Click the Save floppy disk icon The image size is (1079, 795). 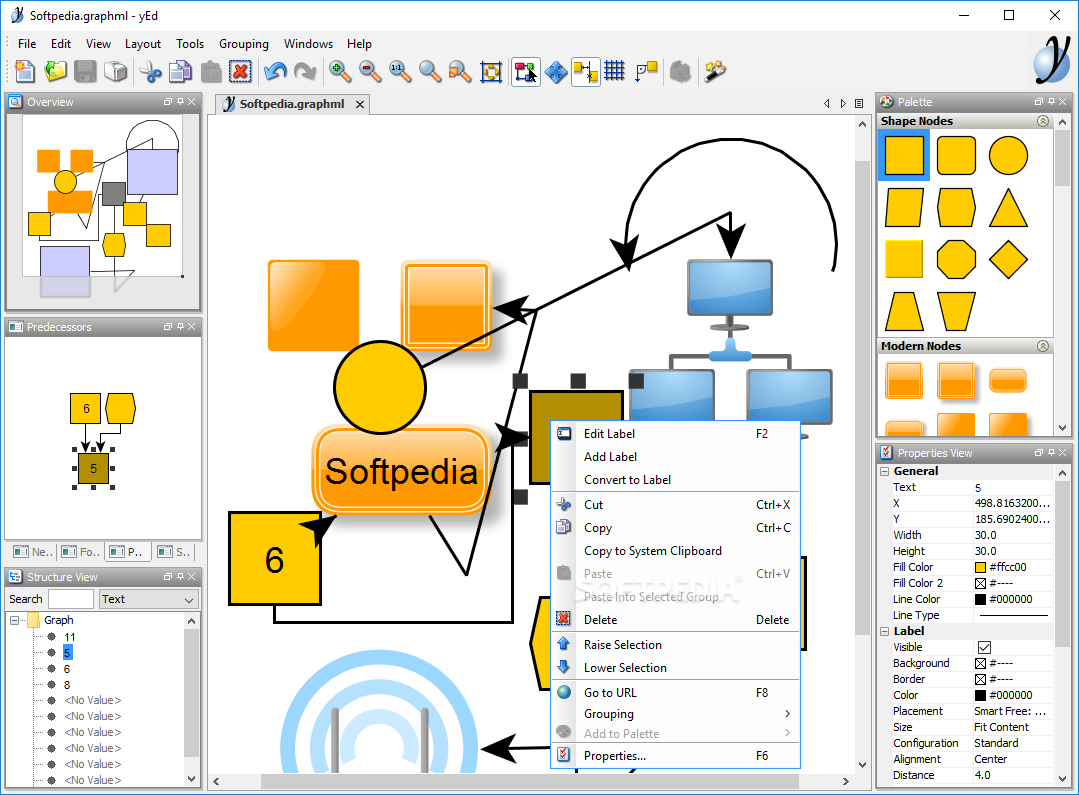[85, 72]
